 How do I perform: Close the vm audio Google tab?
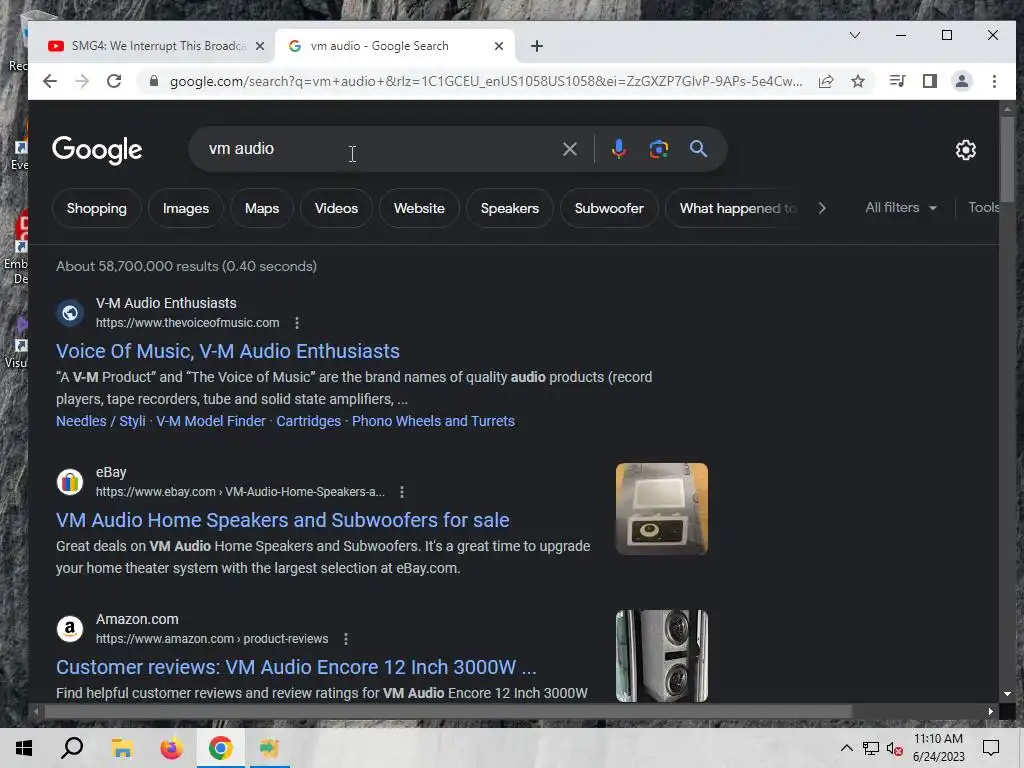tap(498, 46)
